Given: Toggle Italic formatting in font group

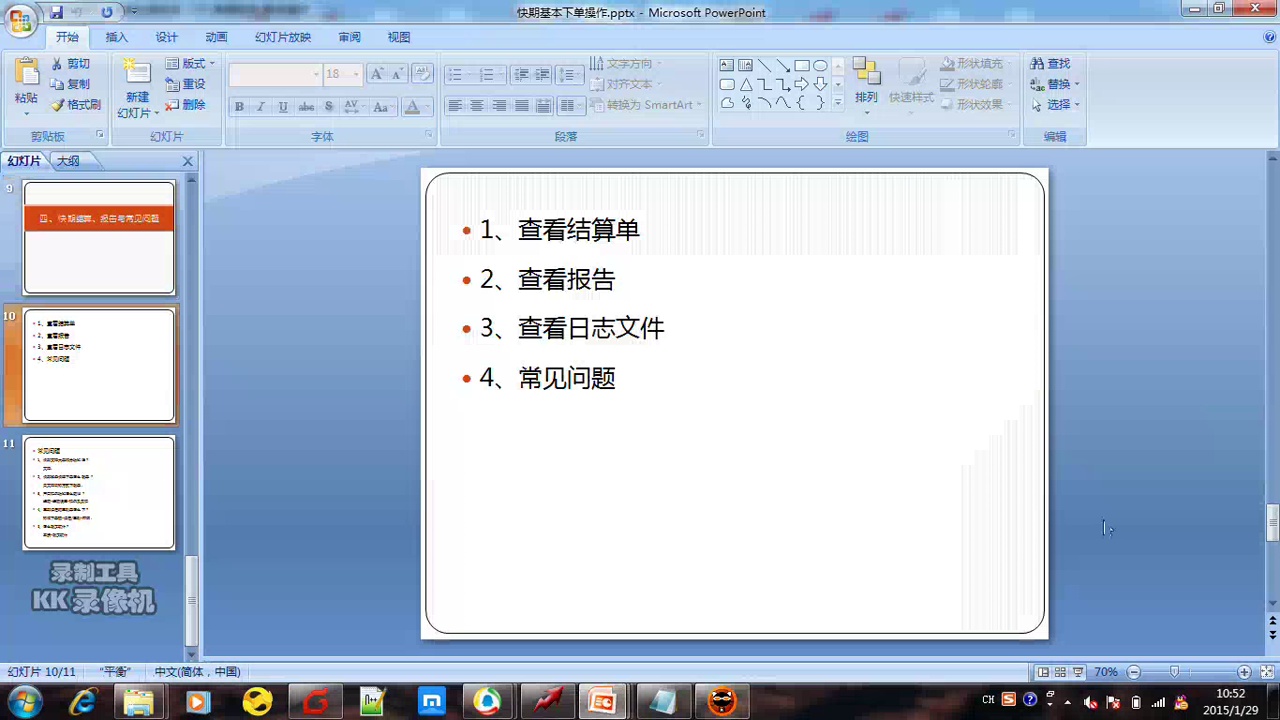Looking at the screenshot, I should 261,107.
